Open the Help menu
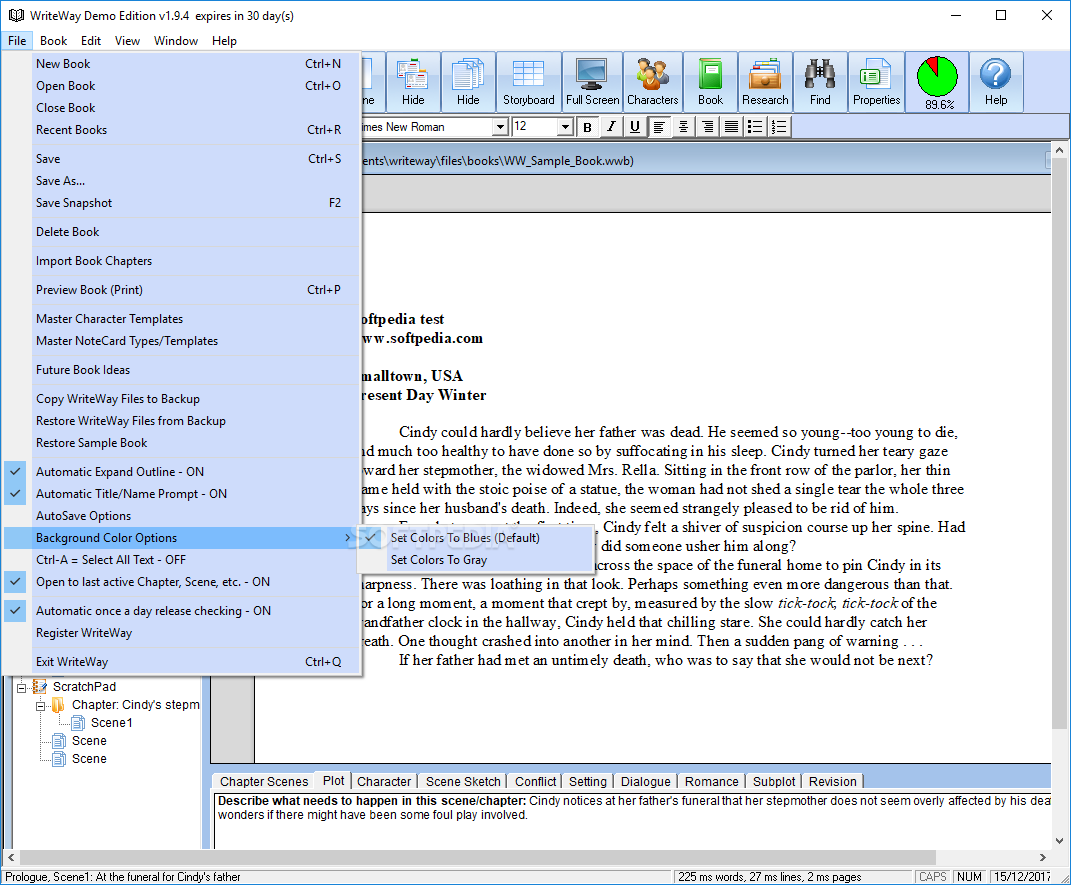This screenshot has height=885, width=1071. click(224, 41)
